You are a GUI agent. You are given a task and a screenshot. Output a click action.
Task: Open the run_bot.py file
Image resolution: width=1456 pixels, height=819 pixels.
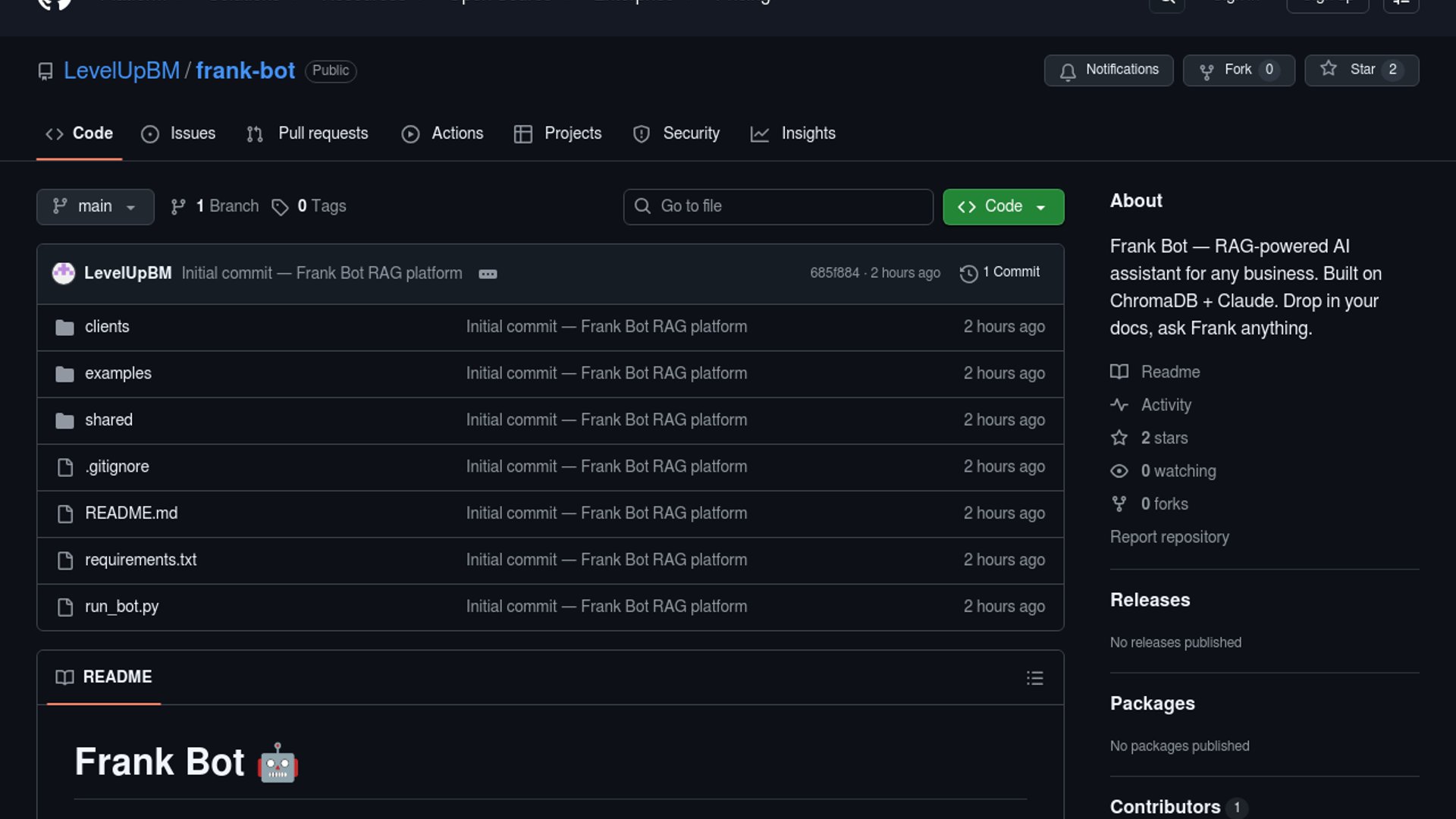click(x=121, y=607)
